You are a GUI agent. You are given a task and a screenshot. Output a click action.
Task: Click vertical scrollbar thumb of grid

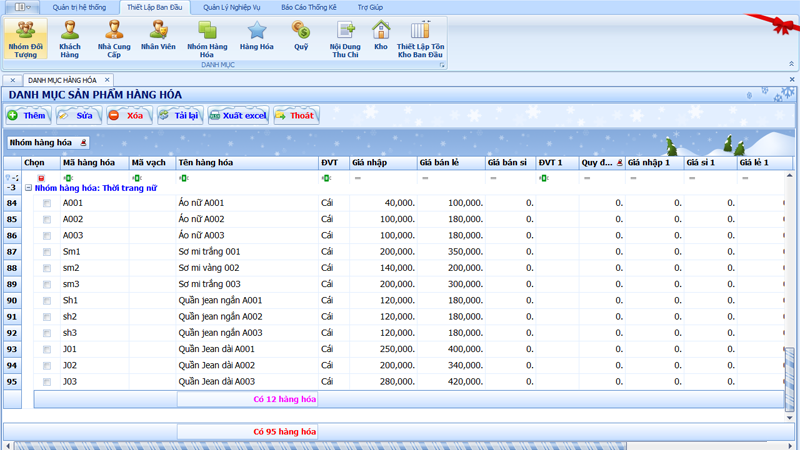(x=790, y=378)
